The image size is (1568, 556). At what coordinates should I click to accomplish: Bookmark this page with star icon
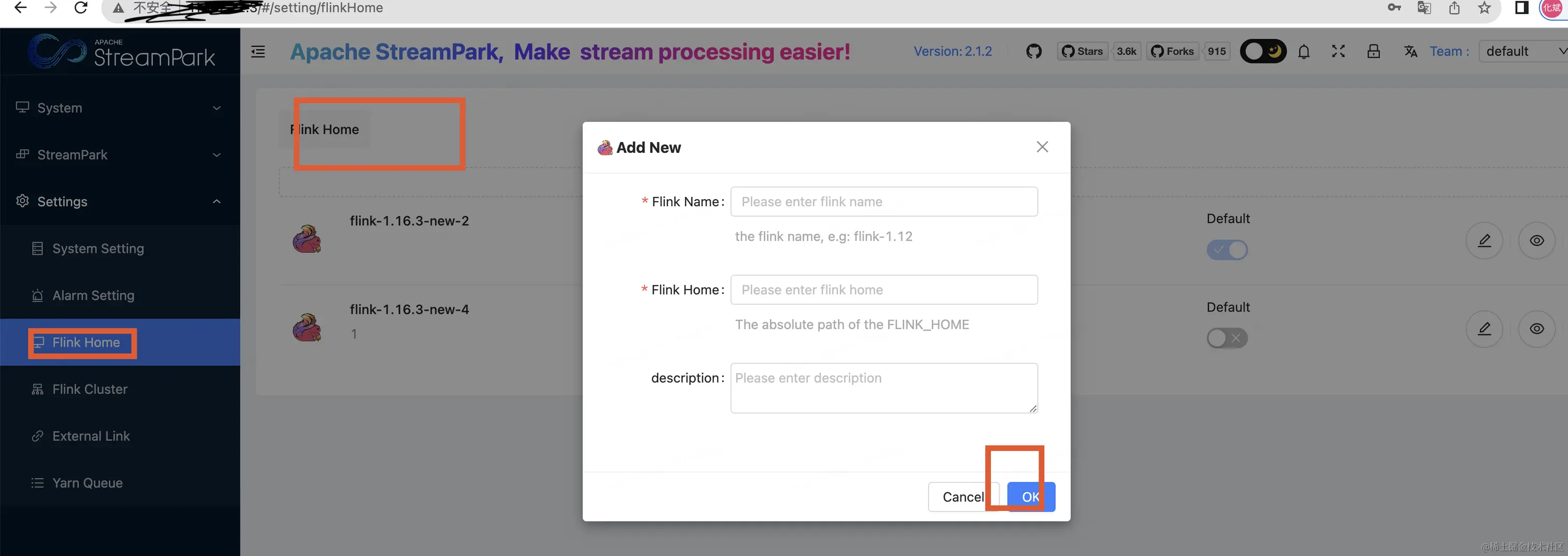[x=1484, y=8]
